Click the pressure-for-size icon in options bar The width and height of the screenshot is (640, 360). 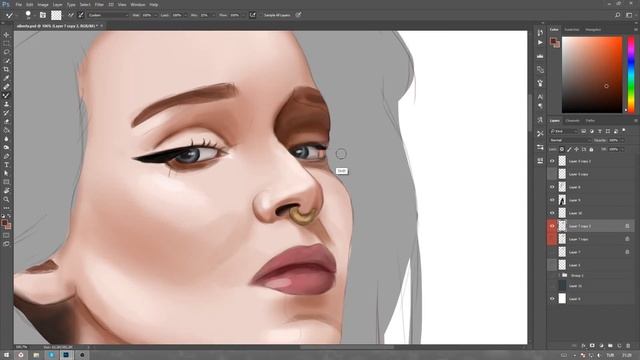click(x=298, y=15)
